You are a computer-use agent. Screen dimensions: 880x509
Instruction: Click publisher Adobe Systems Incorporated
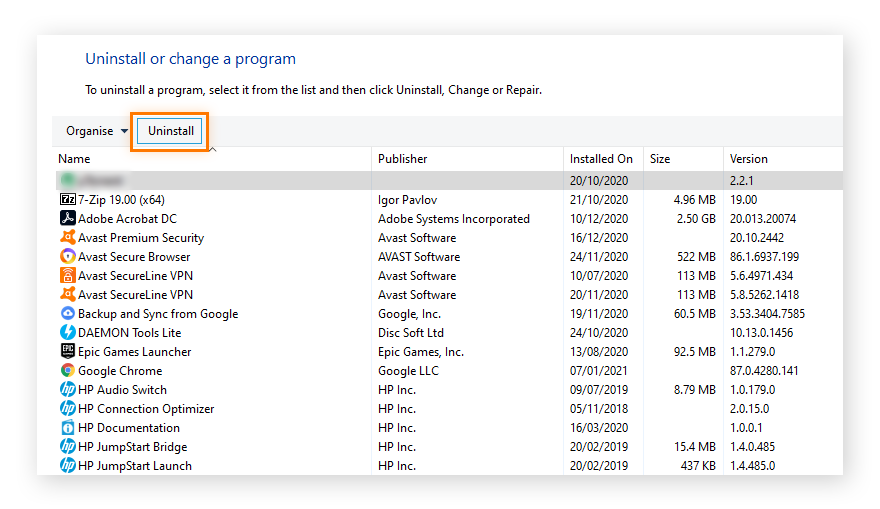coord(453,219)
